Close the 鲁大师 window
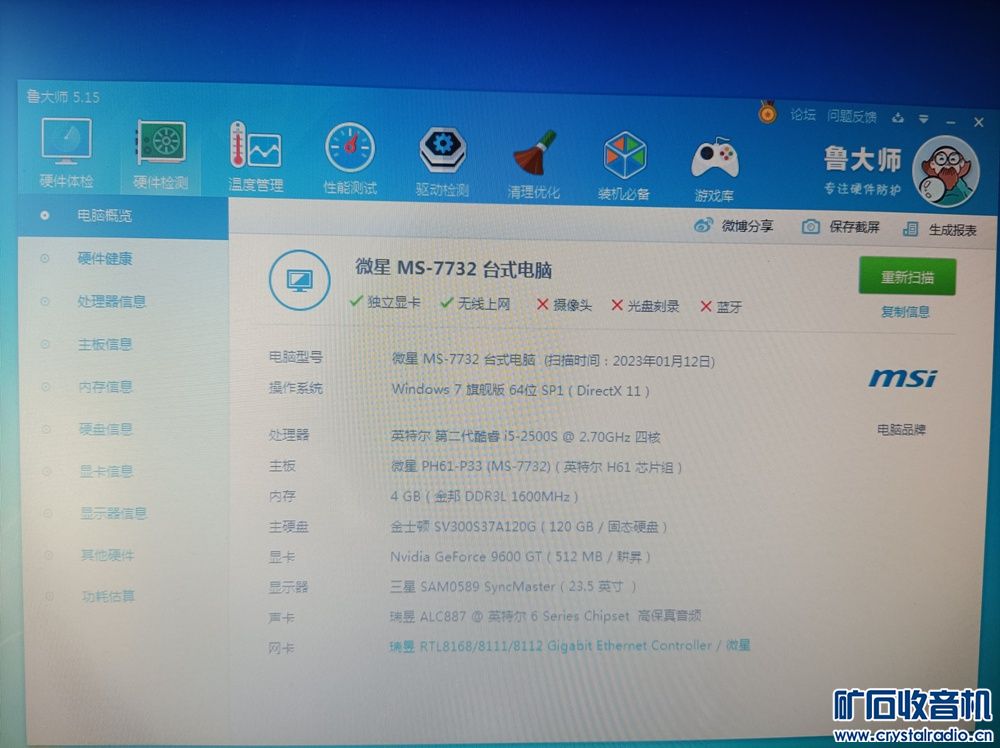The width and height of the screenshot is (1000, 748). (978, 122)
